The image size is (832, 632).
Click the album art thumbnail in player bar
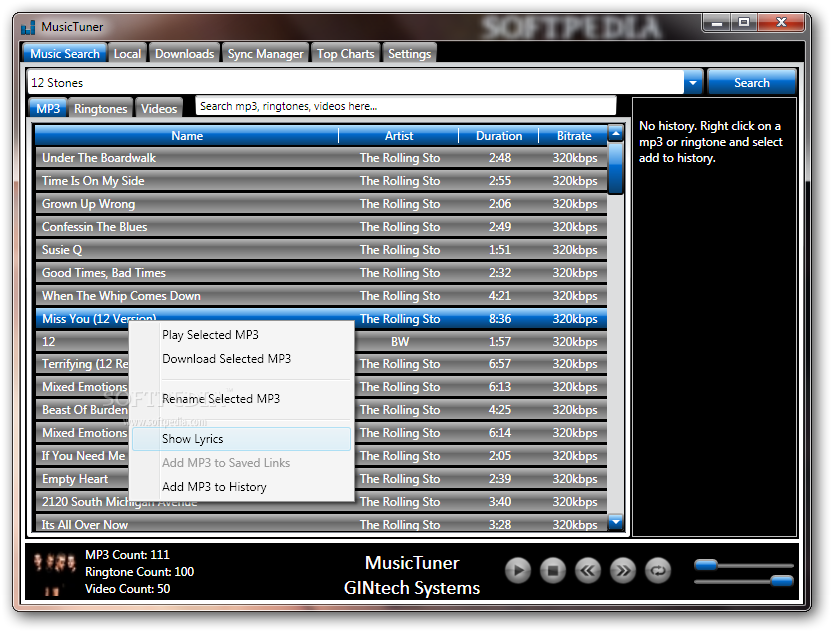click(x=54, y=572)
